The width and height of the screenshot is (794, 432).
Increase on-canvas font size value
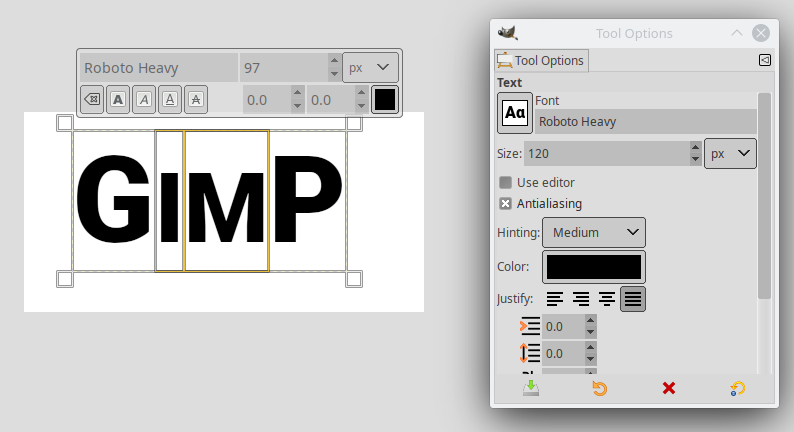[334, 61]
